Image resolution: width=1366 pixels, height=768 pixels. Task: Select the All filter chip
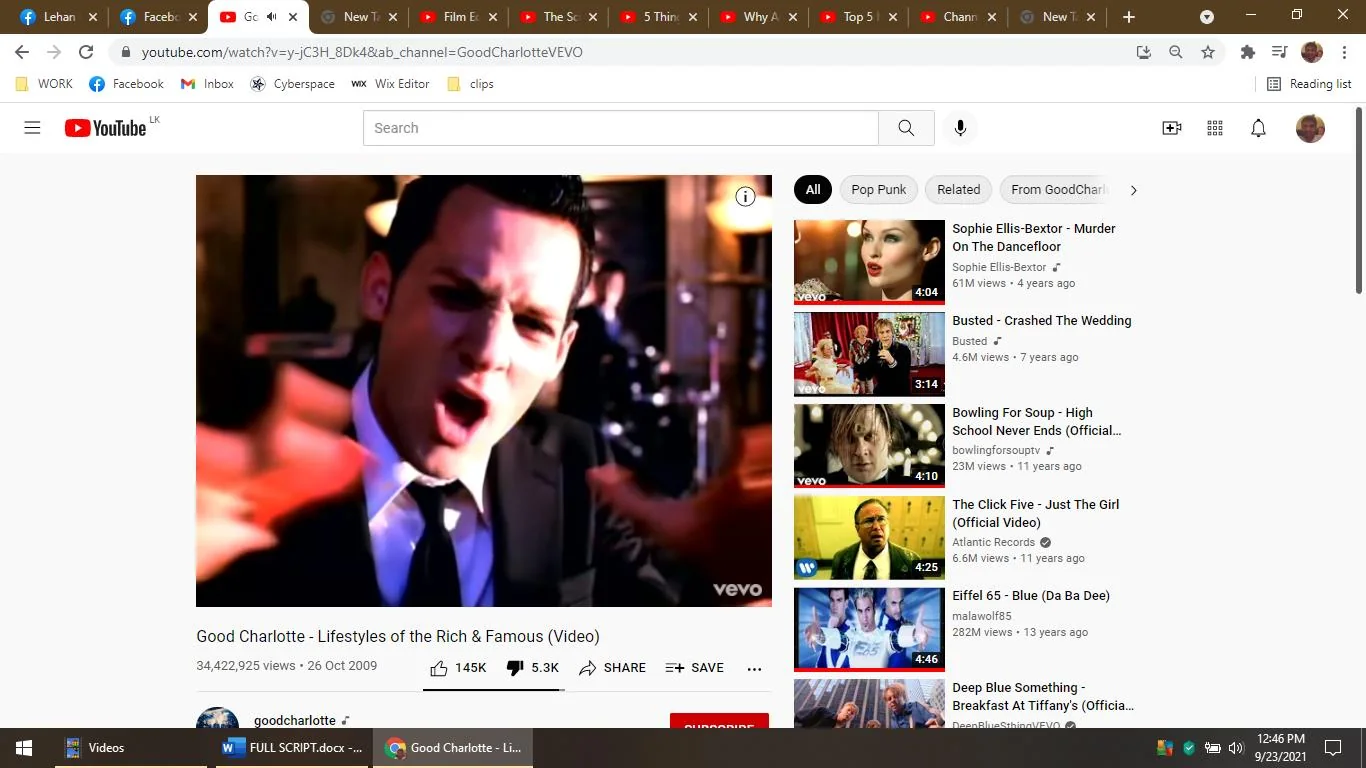click(x=813, y=190)
